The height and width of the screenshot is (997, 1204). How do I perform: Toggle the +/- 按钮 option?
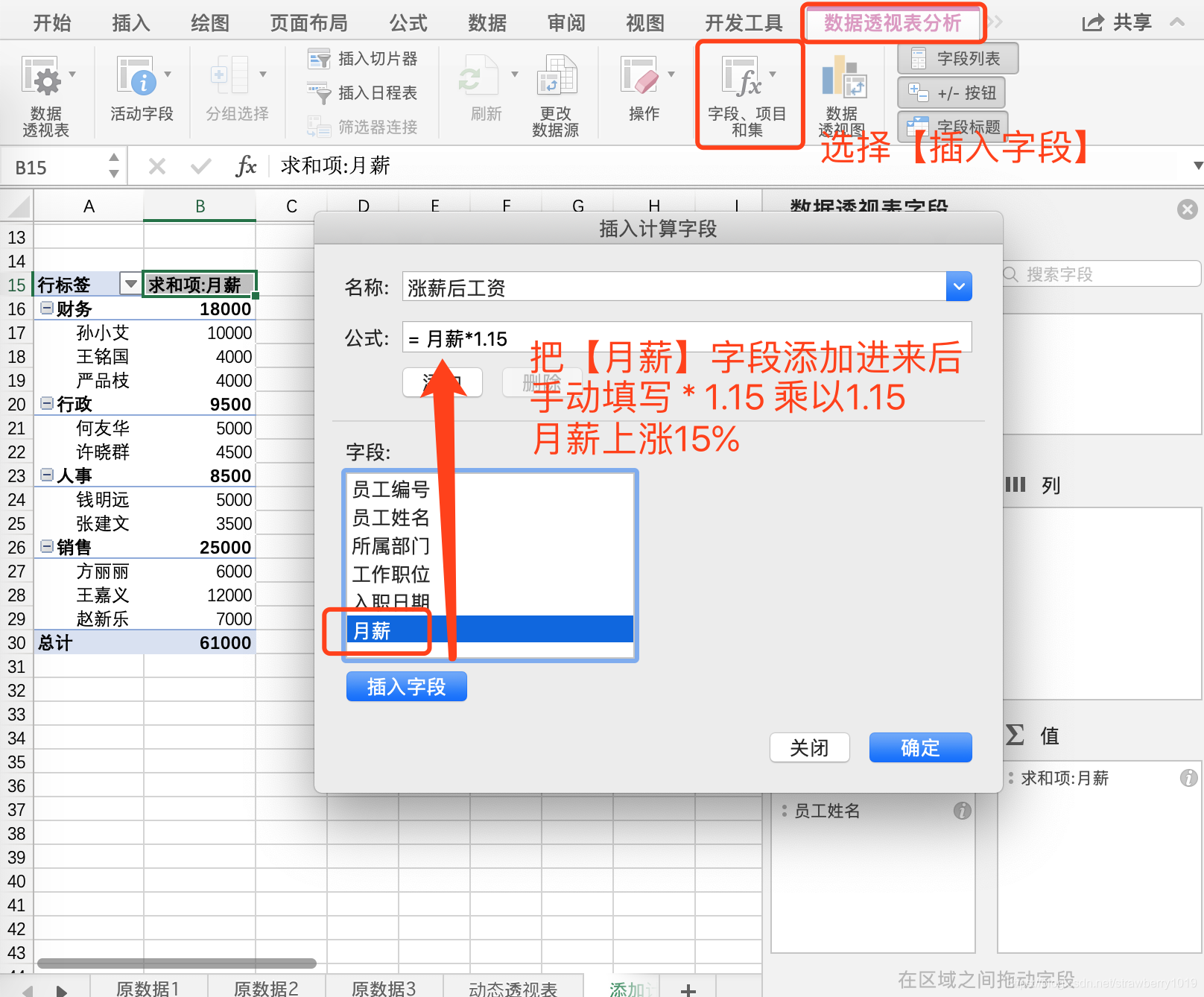[x=951, y=93]
